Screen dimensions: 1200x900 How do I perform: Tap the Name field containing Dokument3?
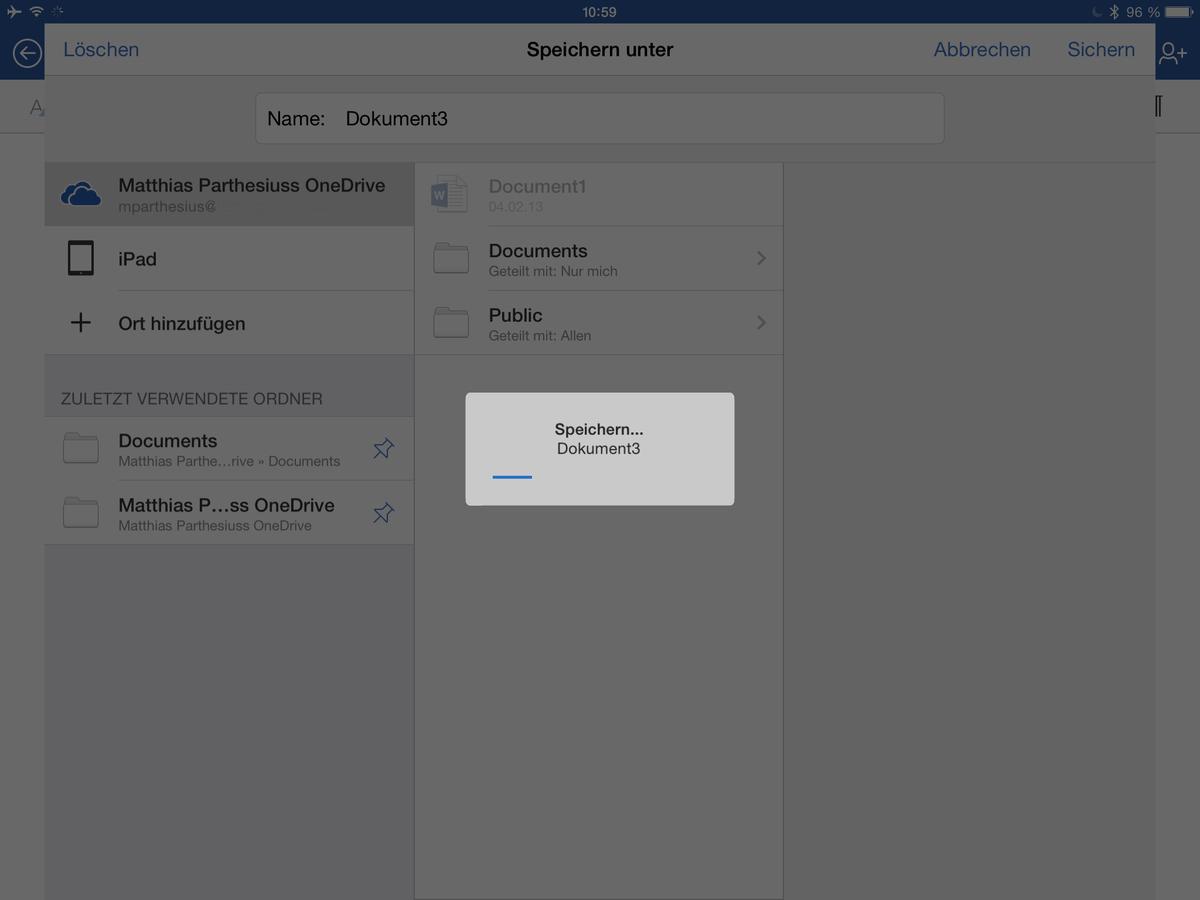tap(600, 118)
